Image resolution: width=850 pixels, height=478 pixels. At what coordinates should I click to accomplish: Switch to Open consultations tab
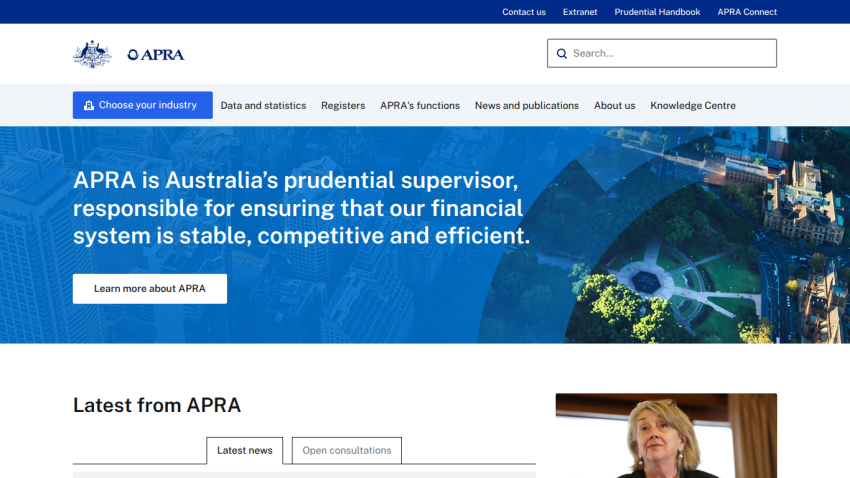[346, 450]
